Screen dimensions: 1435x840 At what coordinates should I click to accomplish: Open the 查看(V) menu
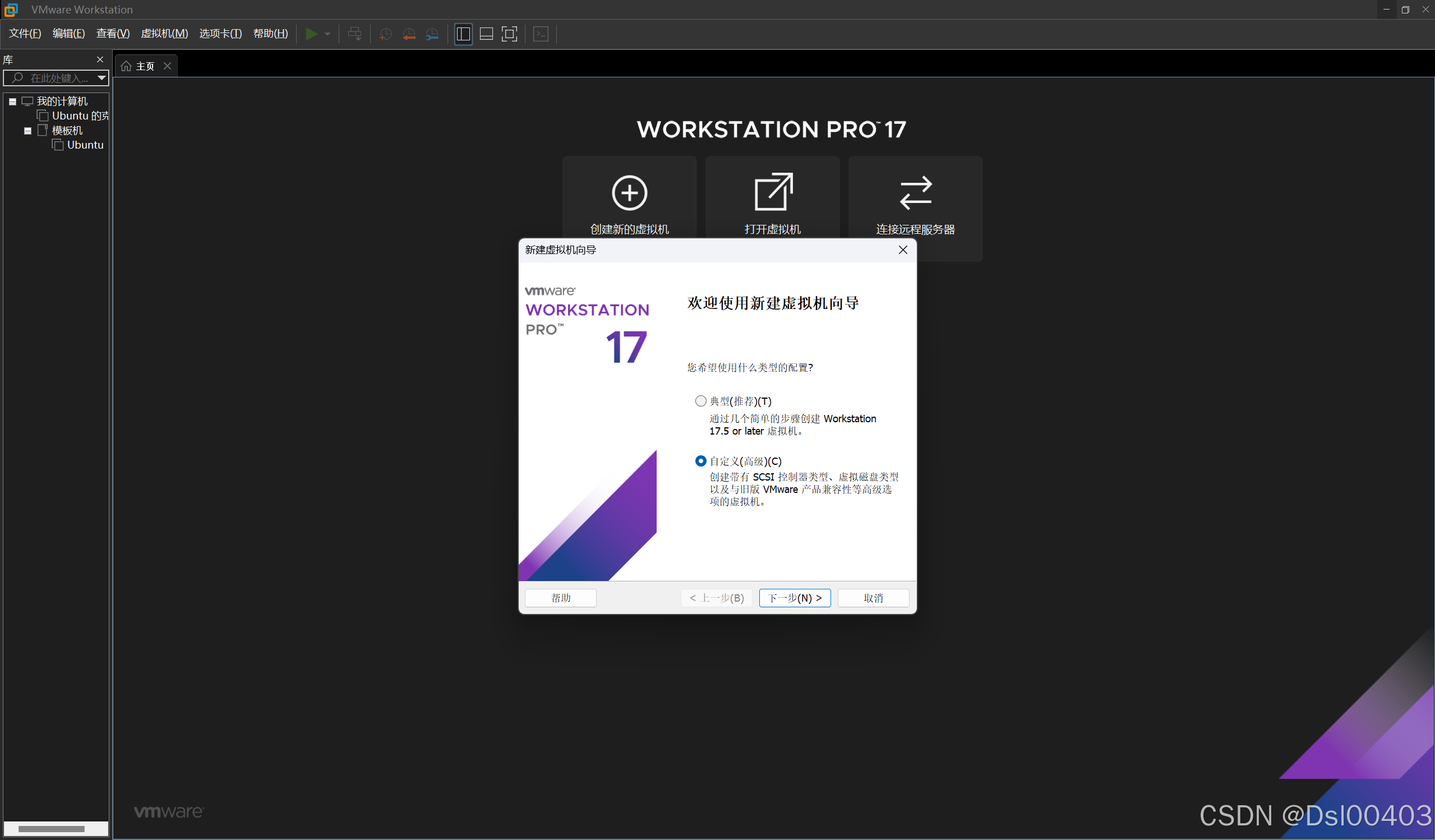113,34
